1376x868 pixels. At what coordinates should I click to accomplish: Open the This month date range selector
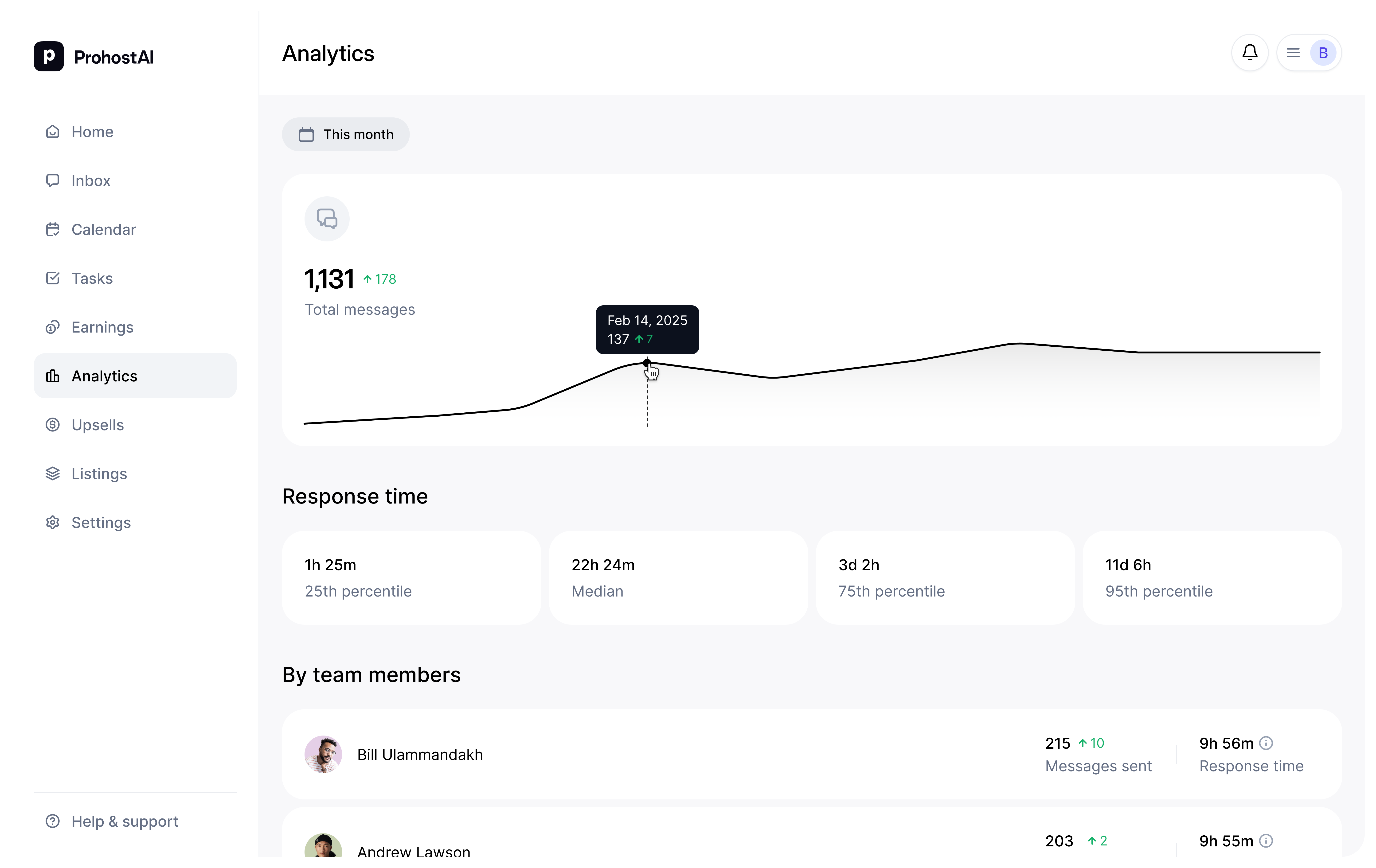pyautogui.click(x=345, y=134)
